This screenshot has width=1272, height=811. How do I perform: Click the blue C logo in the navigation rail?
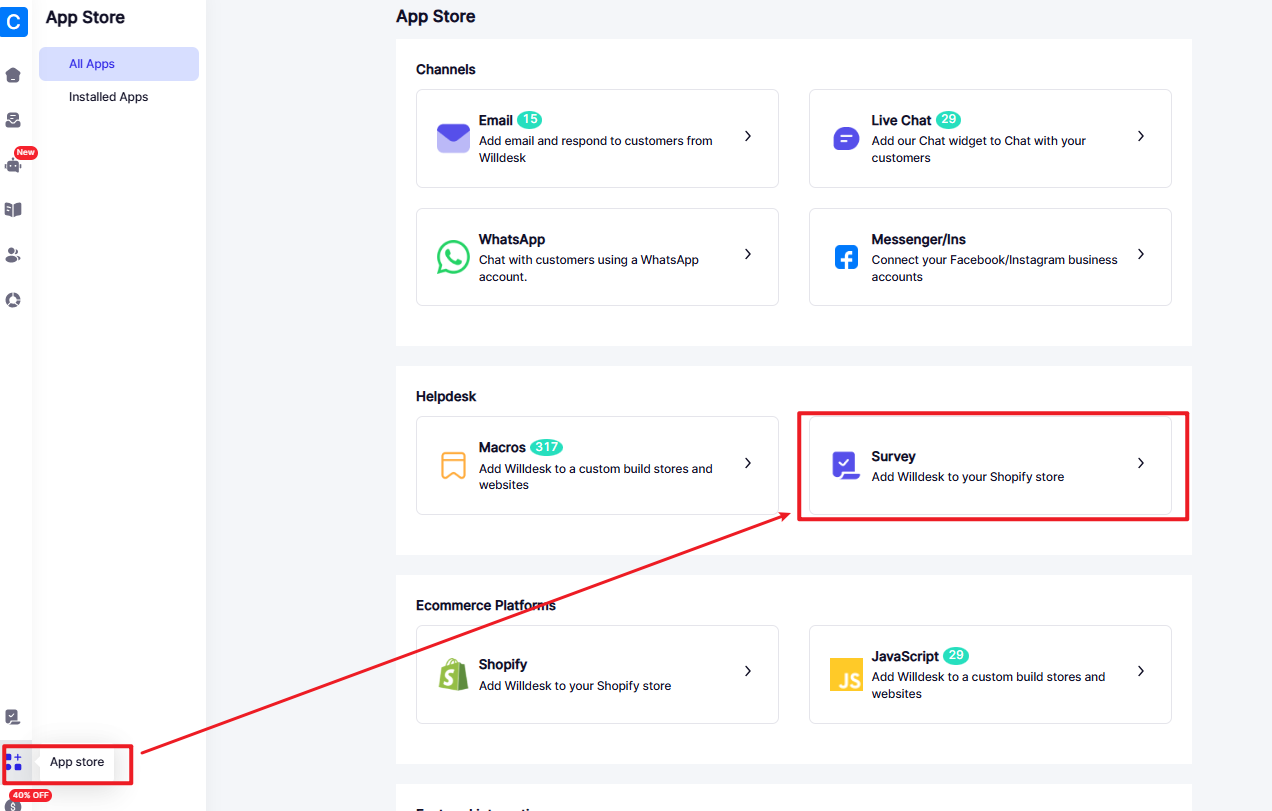13,21
